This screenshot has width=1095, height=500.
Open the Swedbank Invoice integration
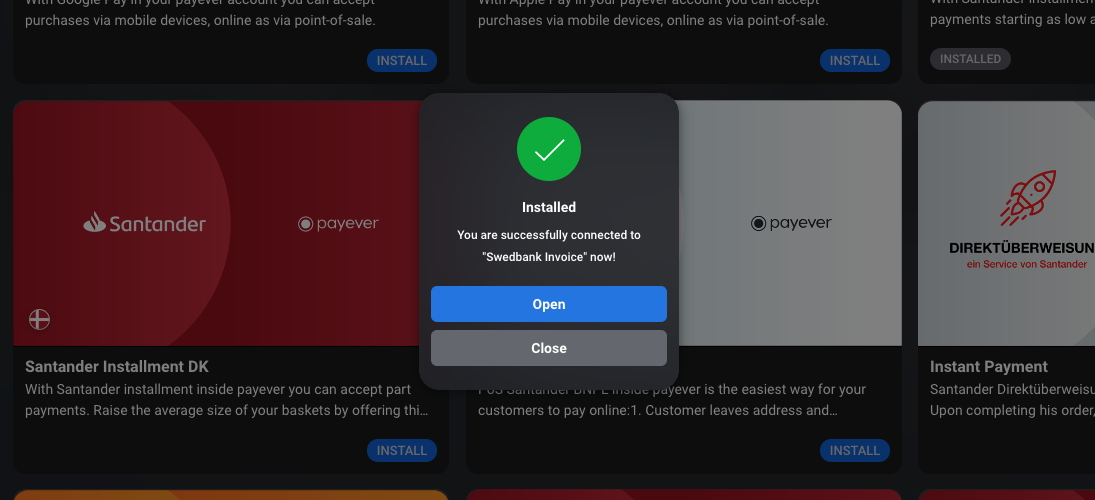(x=549, y=304)
